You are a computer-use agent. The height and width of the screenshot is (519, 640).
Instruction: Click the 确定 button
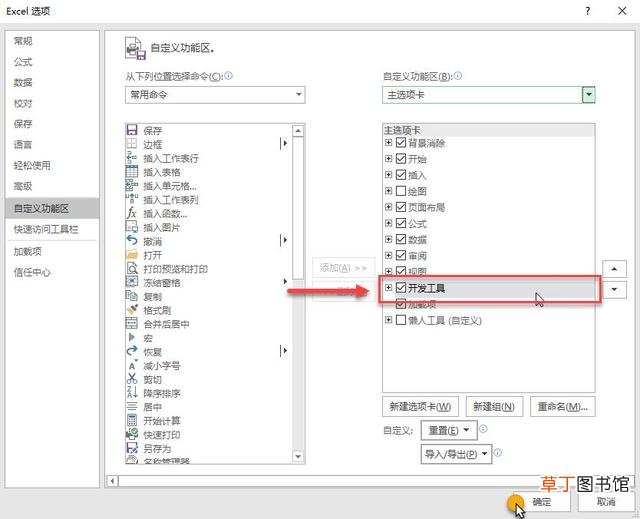542,501
